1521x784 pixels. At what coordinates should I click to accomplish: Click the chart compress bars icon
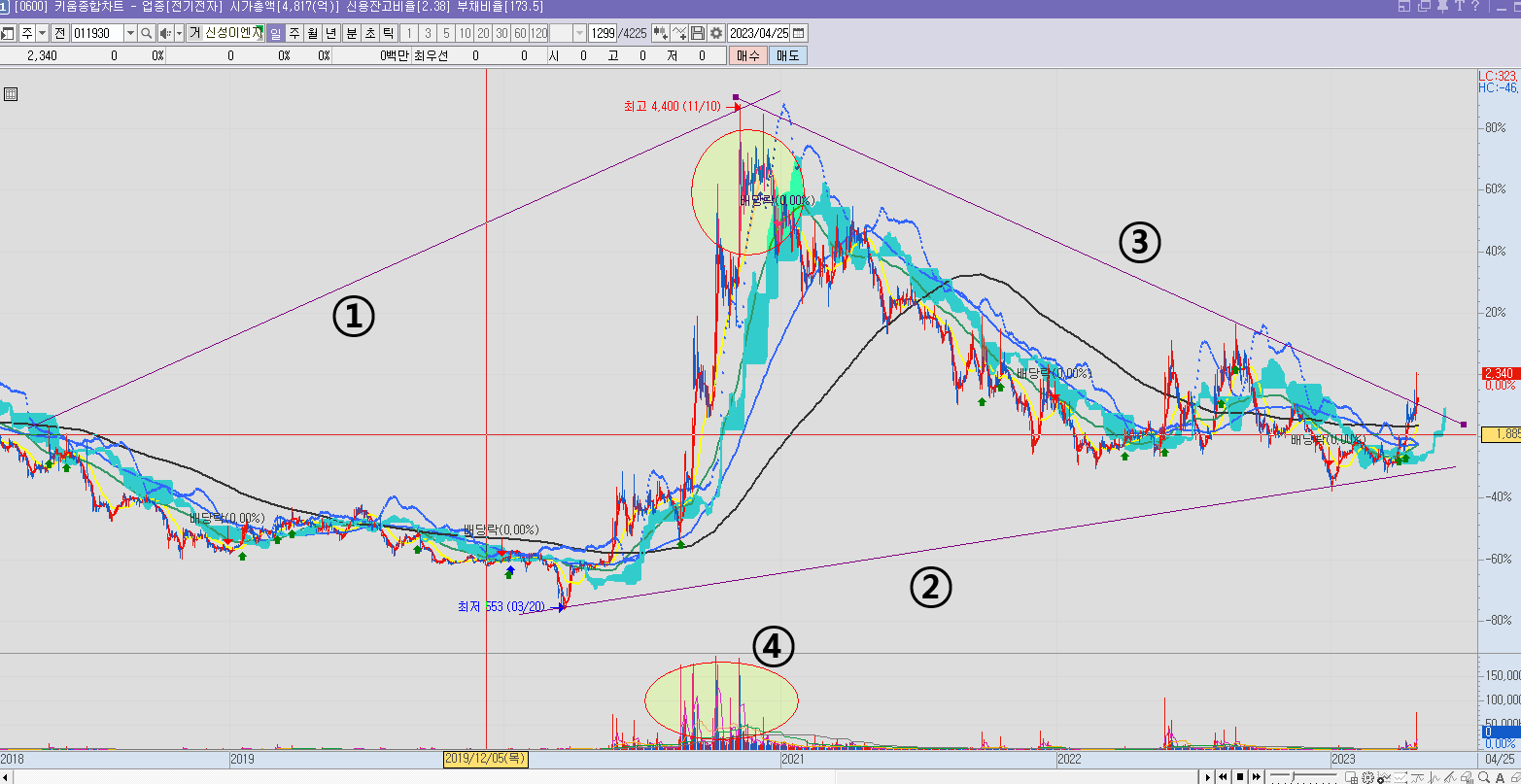661,33
